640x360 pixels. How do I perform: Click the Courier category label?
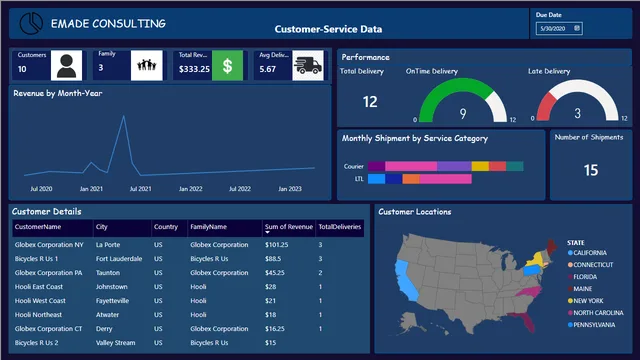tap(353, 166)
